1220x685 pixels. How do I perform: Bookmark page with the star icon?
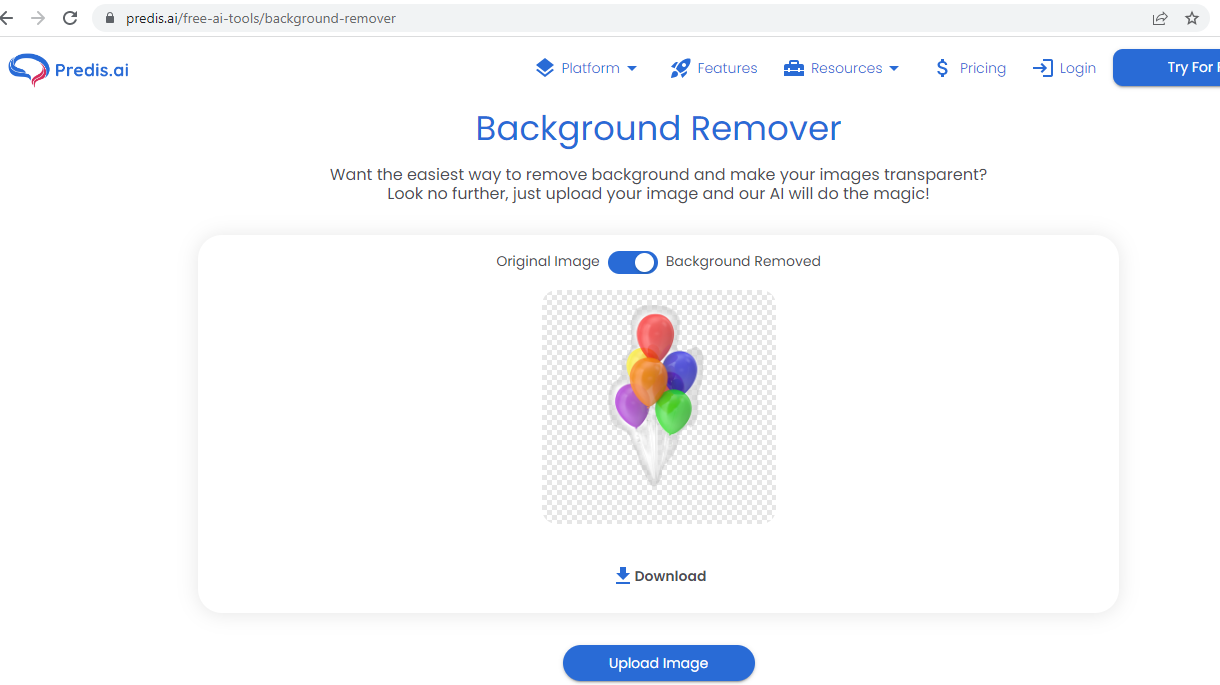click(x=1191, y=18)
